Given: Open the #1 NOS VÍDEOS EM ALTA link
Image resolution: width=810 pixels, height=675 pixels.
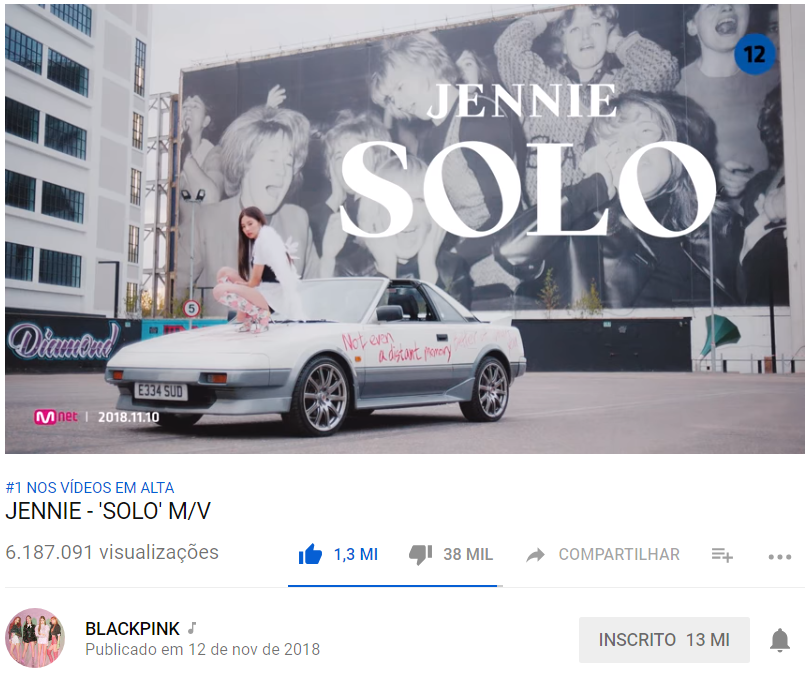Looking at the screenshot, I should (x=90, y=488).
